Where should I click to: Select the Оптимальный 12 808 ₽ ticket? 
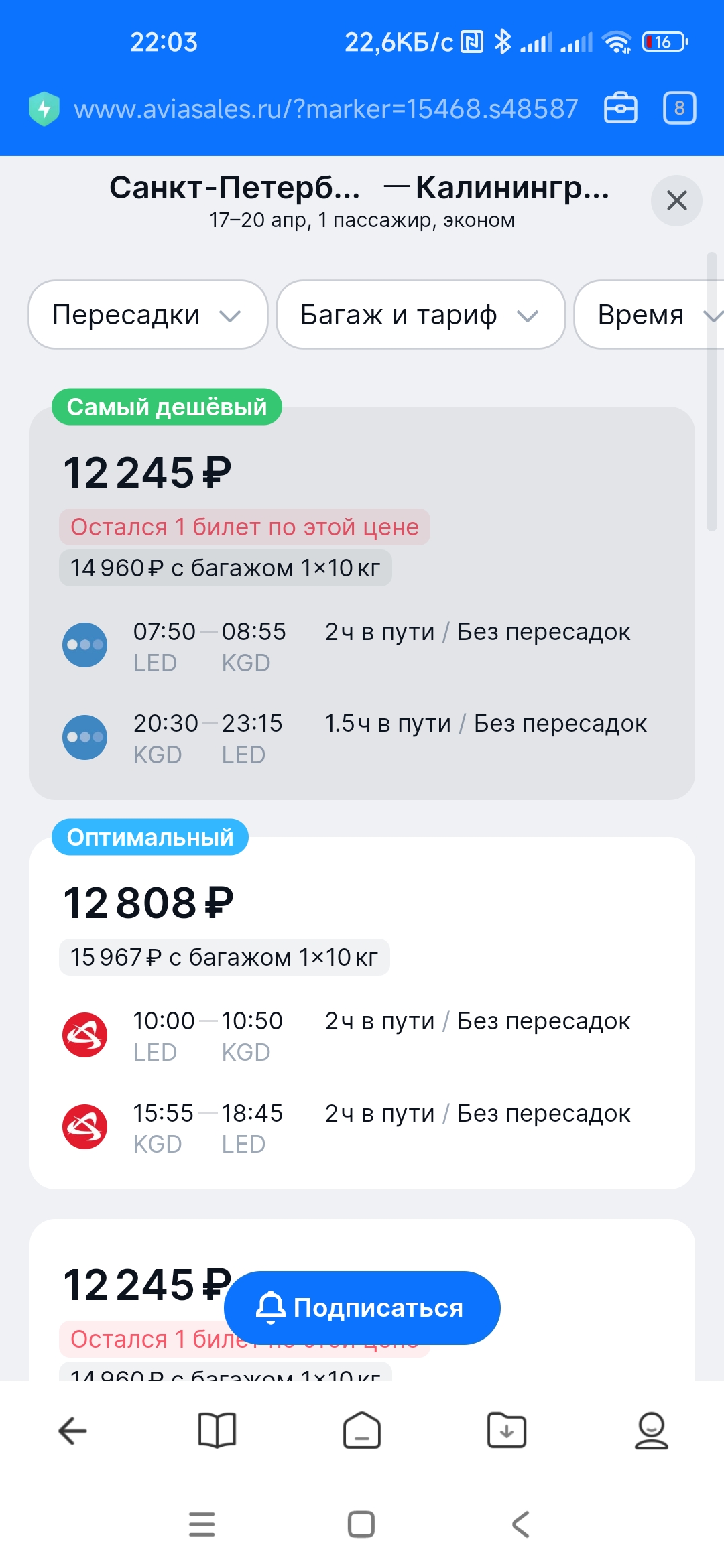tap(362, 1013)
